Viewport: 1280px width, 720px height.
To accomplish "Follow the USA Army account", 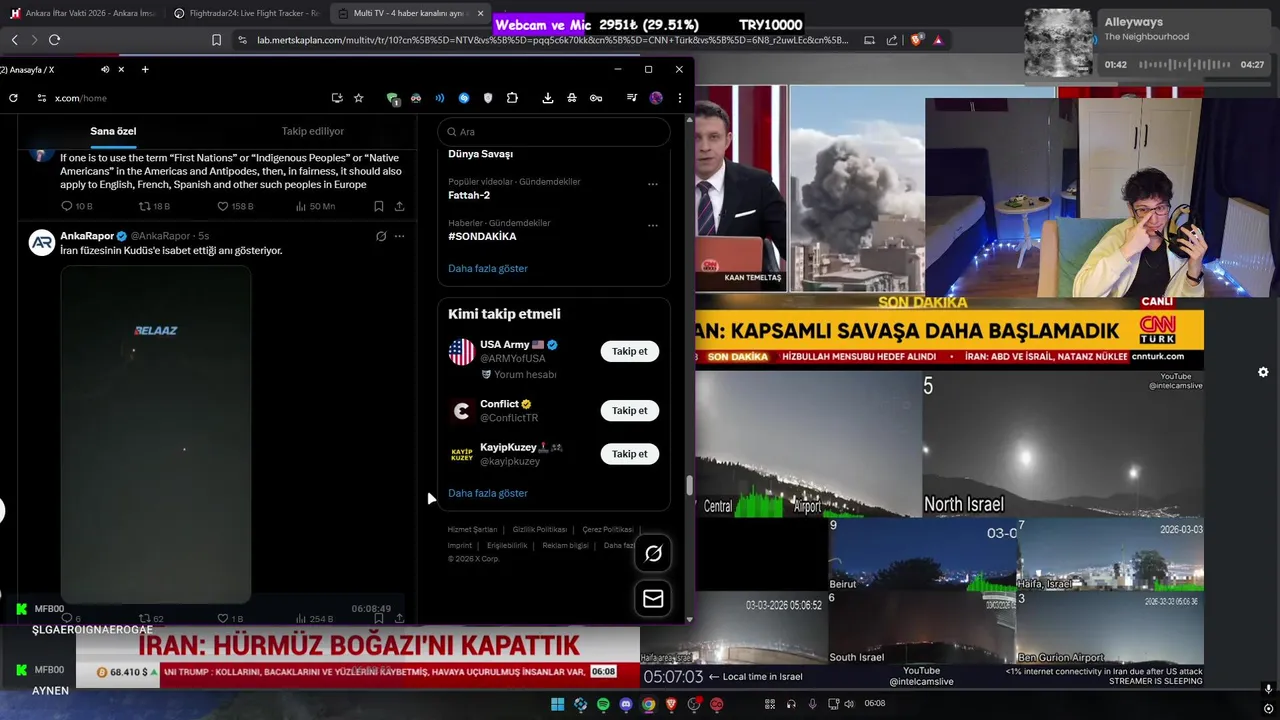I will pos(629,351).
